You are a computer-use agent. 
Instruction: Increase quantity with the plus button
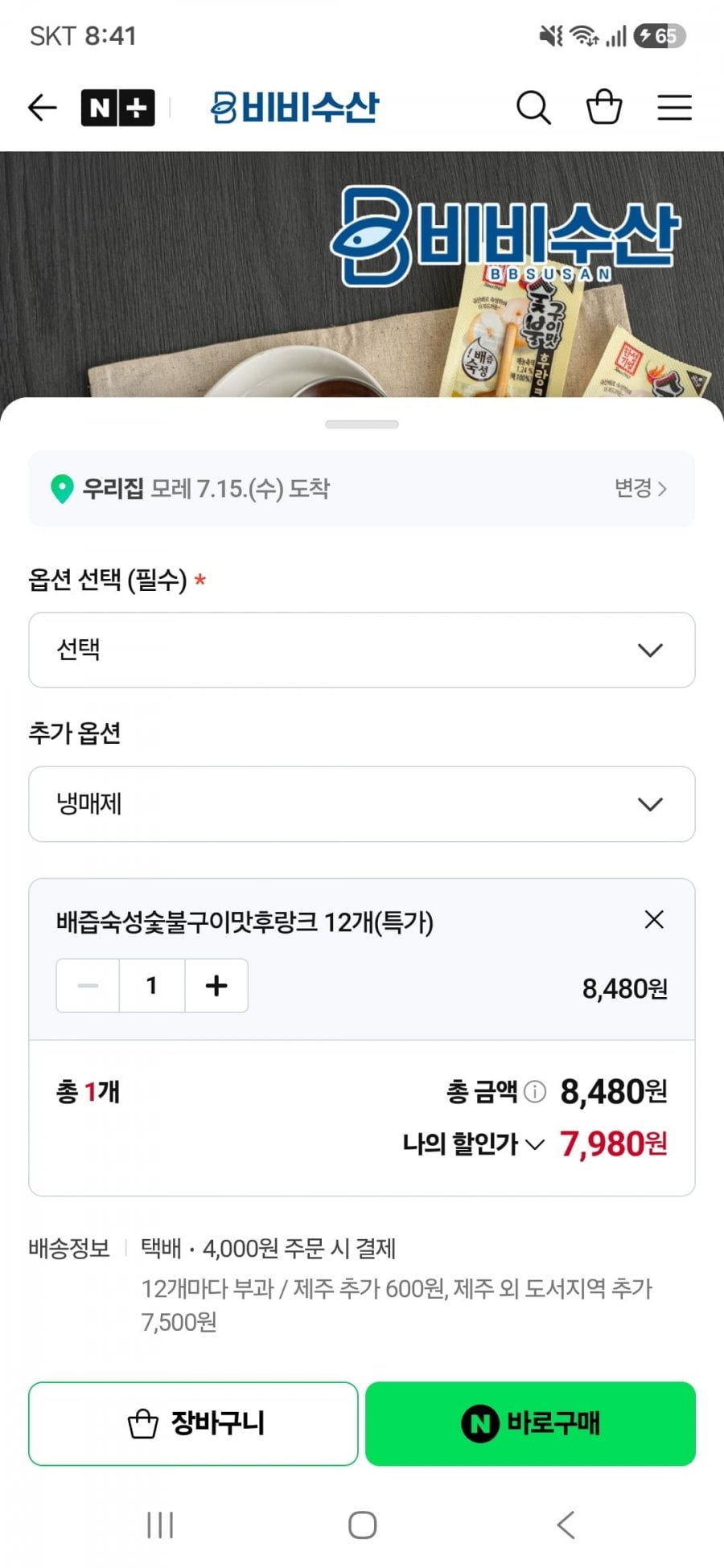[216, 985]
